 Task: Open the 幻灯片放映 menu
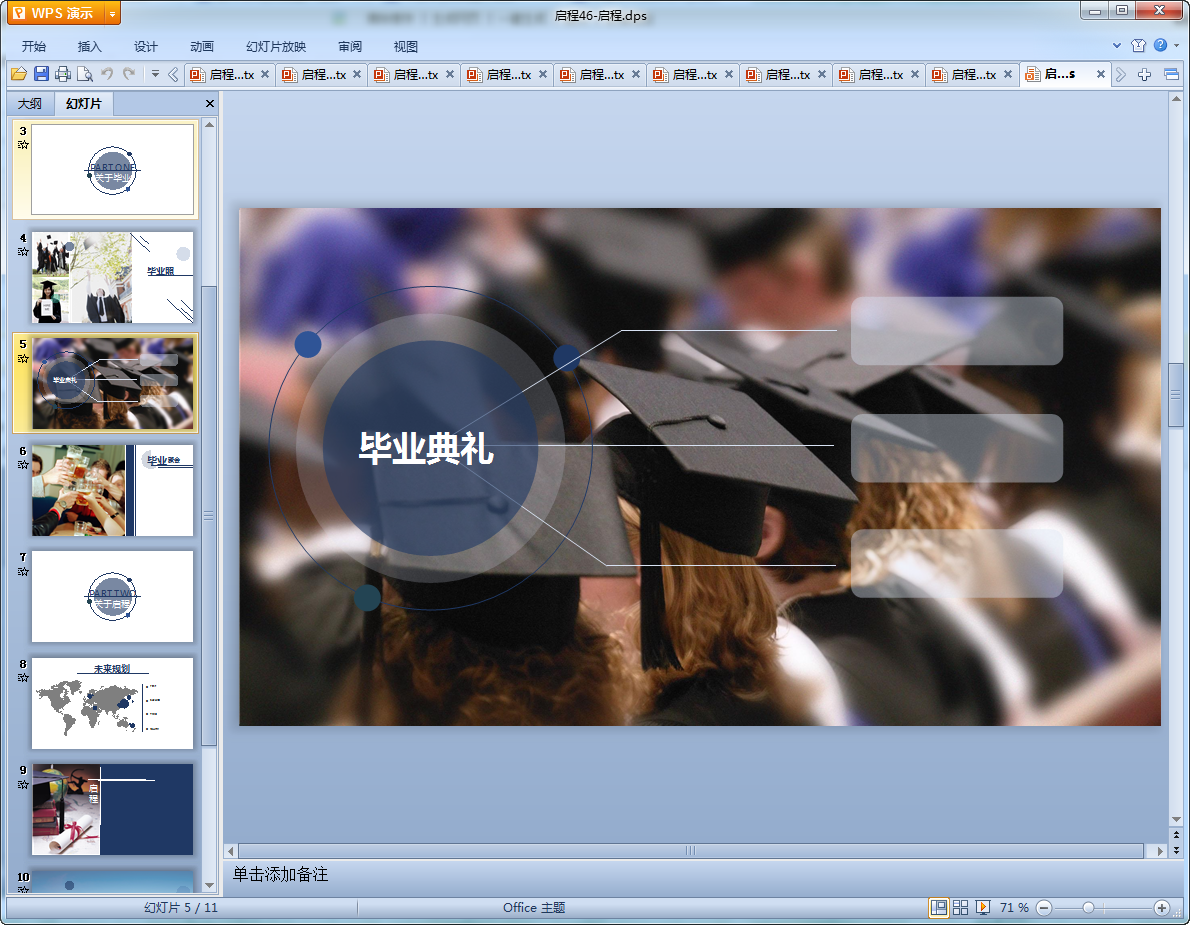pyautogui.click(x=276, y=46)
